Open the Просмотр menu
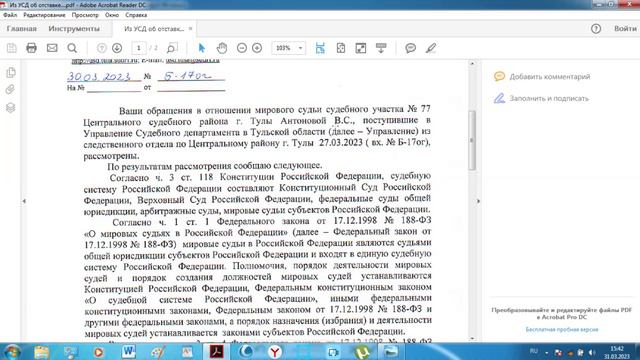Screen dimensions: 640x360 85,15
